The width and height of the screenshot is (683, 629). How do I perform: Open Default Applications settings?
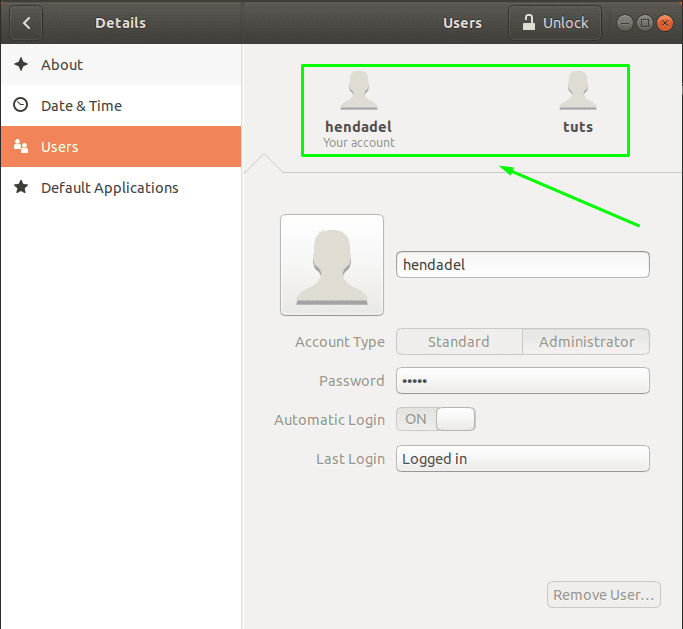pyautogui.click(x=121, y=188)
